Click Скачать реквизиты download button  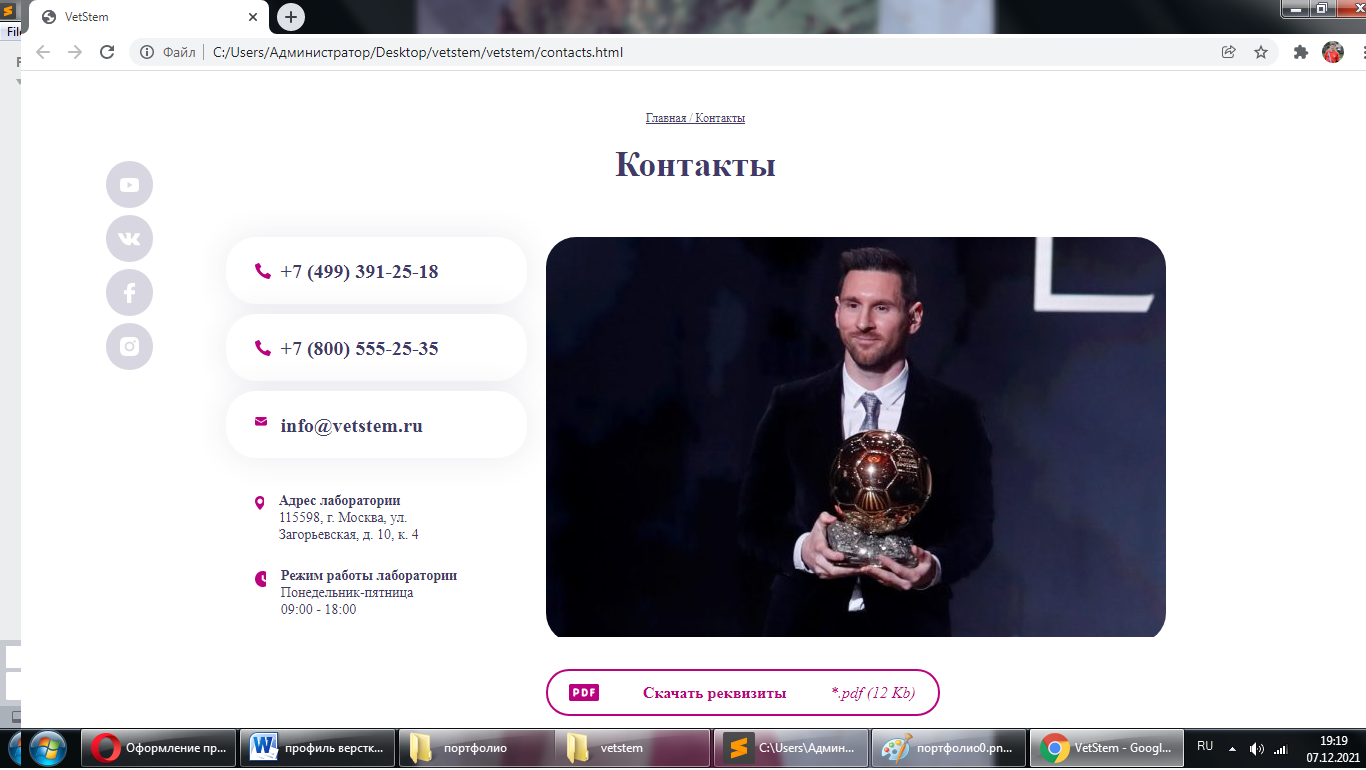click(x=743, y=693)
